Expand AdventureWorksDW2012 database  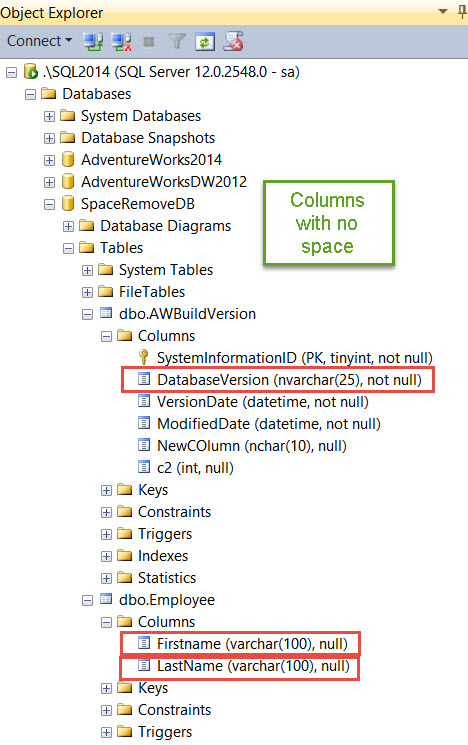tap(49, 182)
